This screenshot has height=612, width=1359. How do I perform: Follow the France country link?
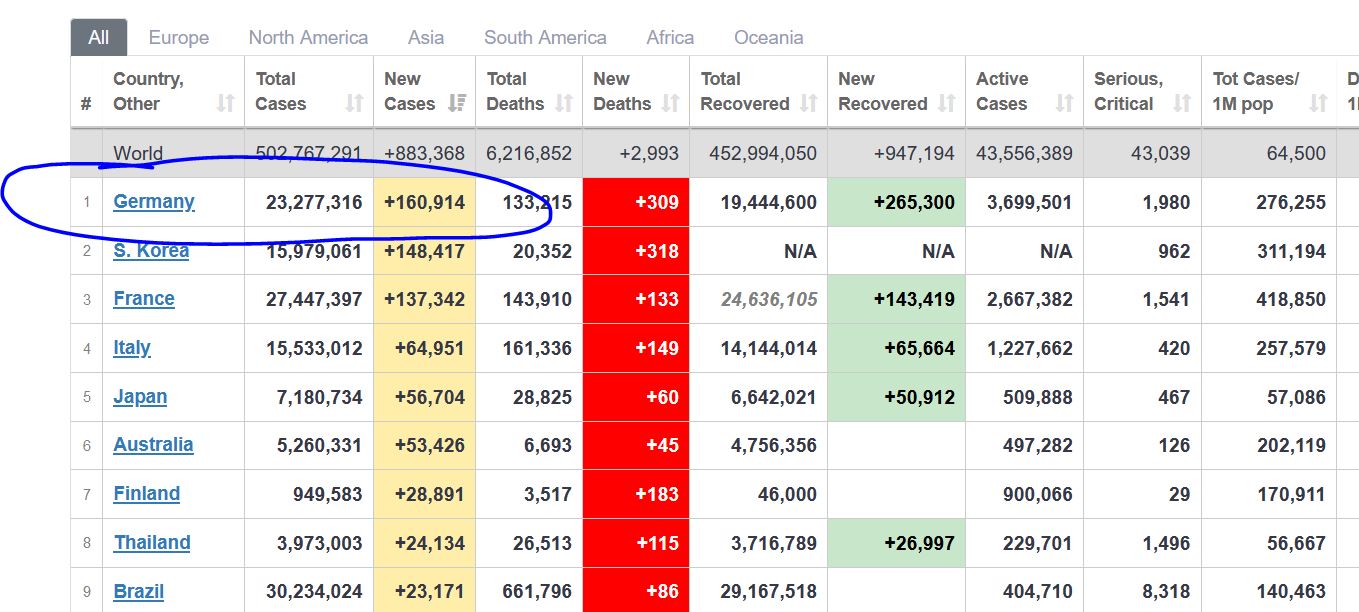tap(144, 299)
